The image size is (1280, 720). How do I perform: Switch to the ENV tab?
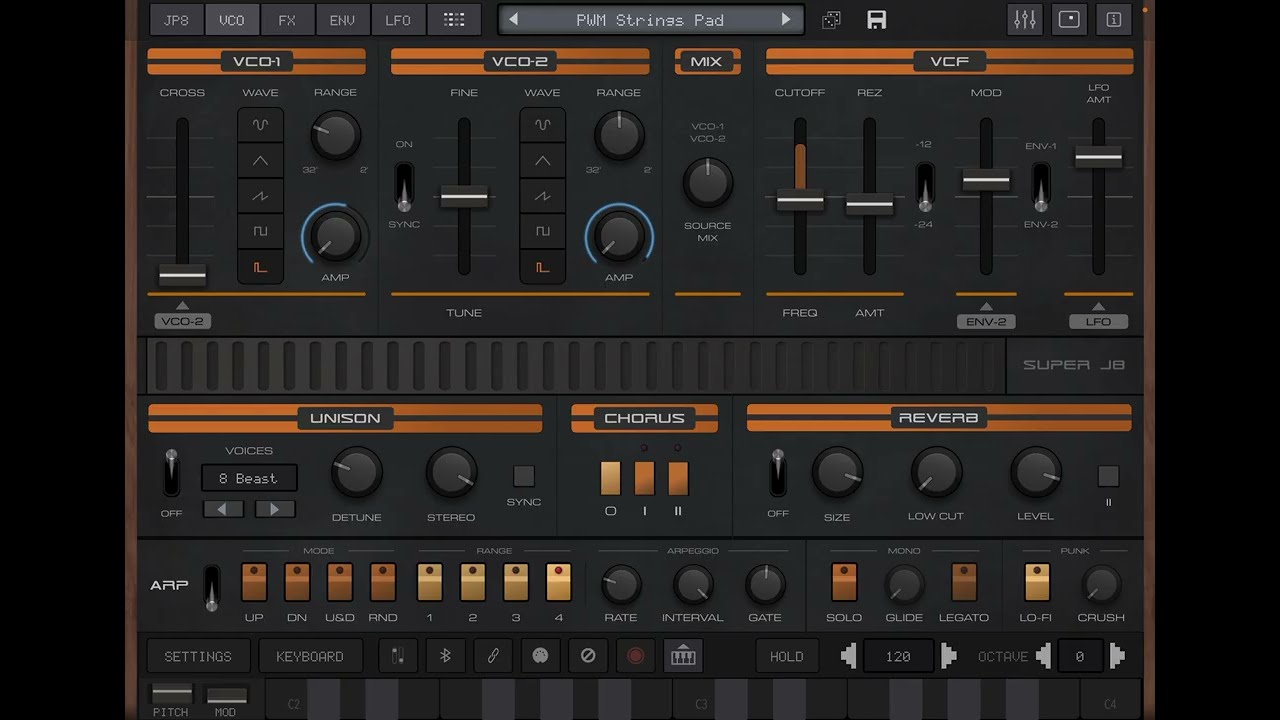tap(342, 19)
